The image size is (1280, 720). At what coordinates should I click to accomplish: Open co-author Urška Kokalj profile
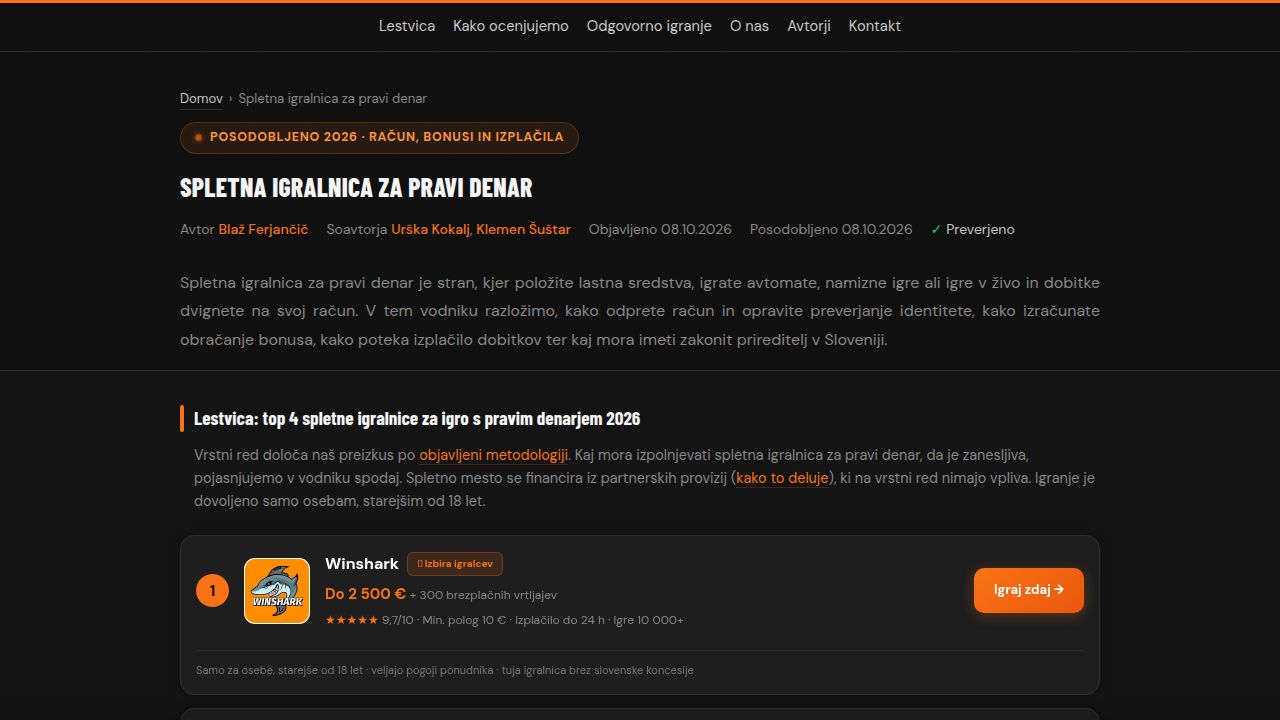[430, 229]
